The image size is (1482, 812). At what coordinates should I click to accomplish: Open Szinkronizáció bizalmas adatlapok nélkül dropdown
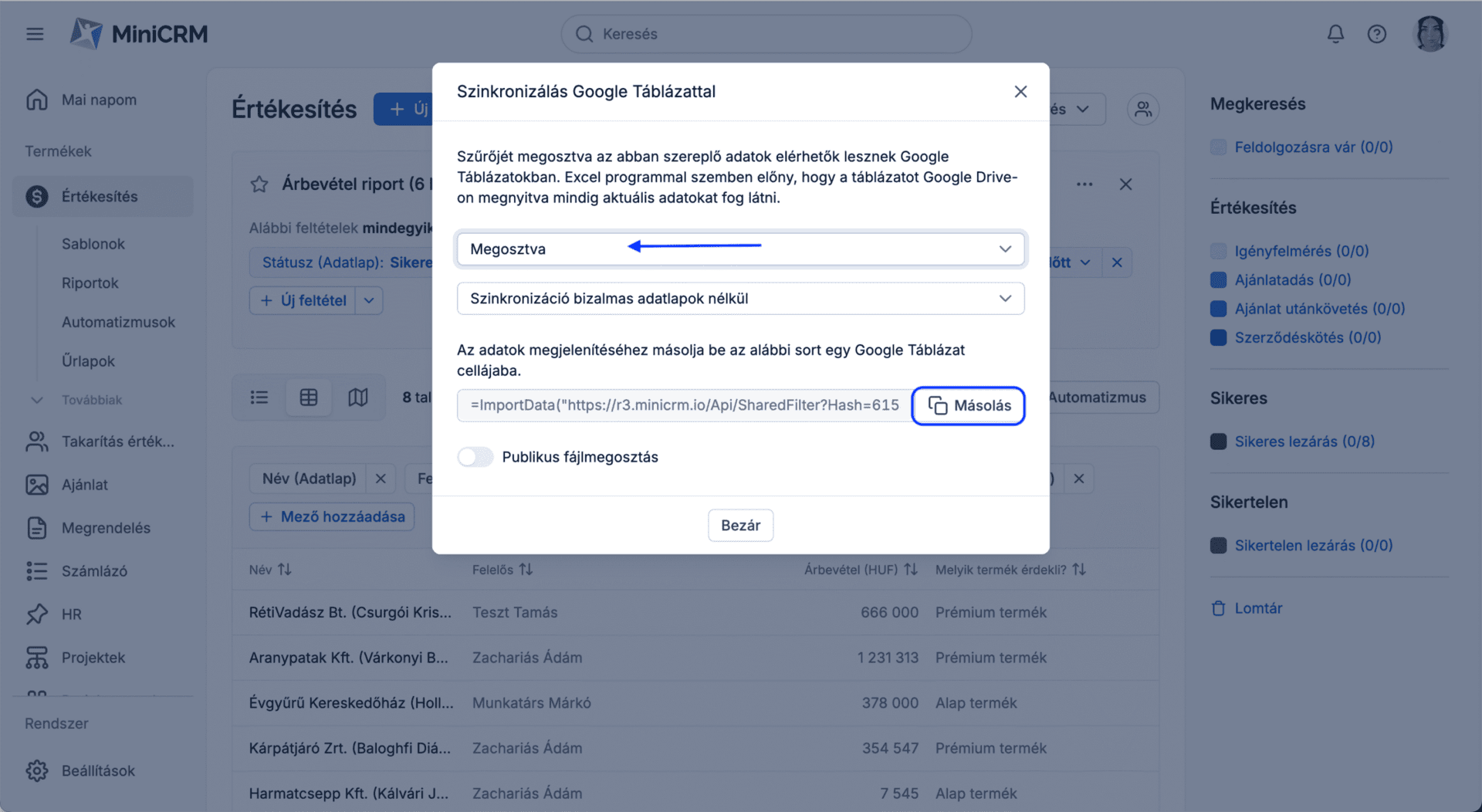(x=740, y=299)
